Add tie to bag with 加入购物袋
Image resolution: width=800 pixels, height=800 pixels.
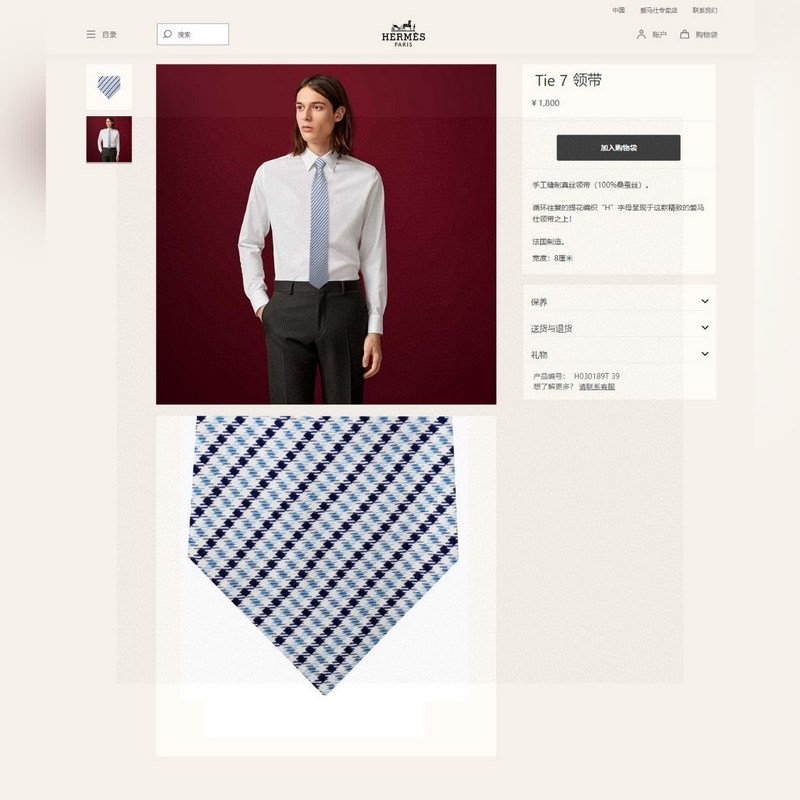(x=618, y=147)
